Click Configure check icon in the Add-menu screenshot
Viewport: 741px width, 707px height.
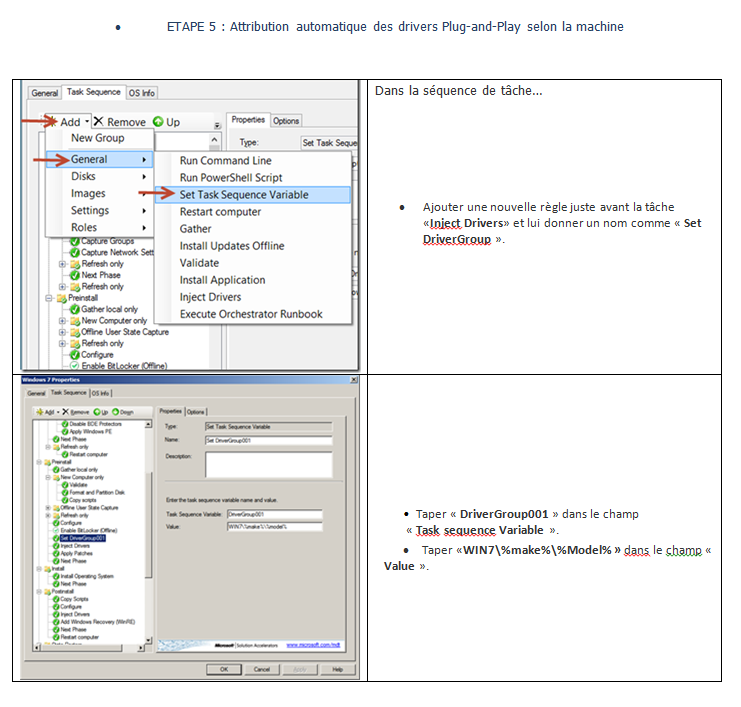75,355
